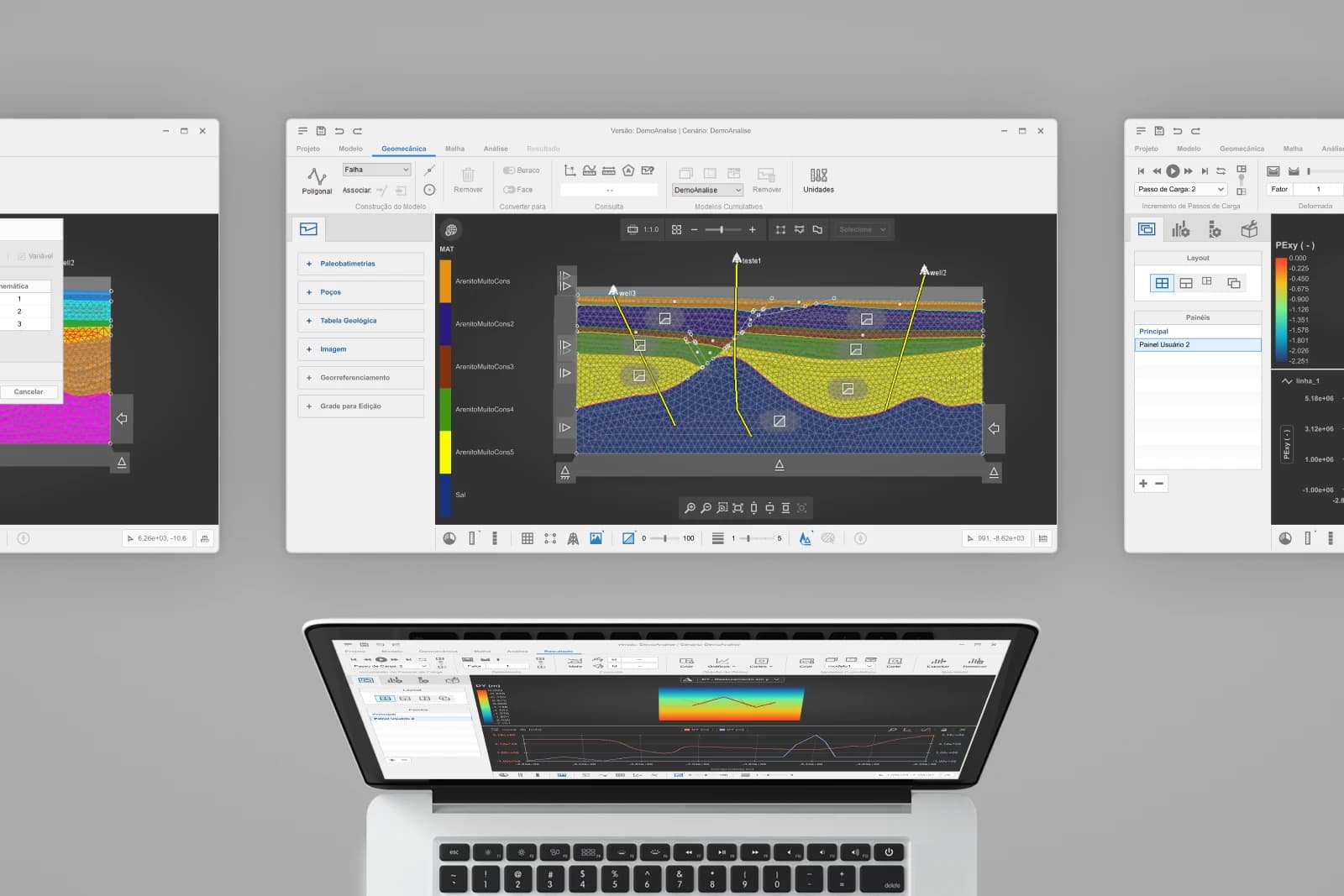Click the fast forward step button
Viewport: 1344px width, 896px height.
point(1189,170)
